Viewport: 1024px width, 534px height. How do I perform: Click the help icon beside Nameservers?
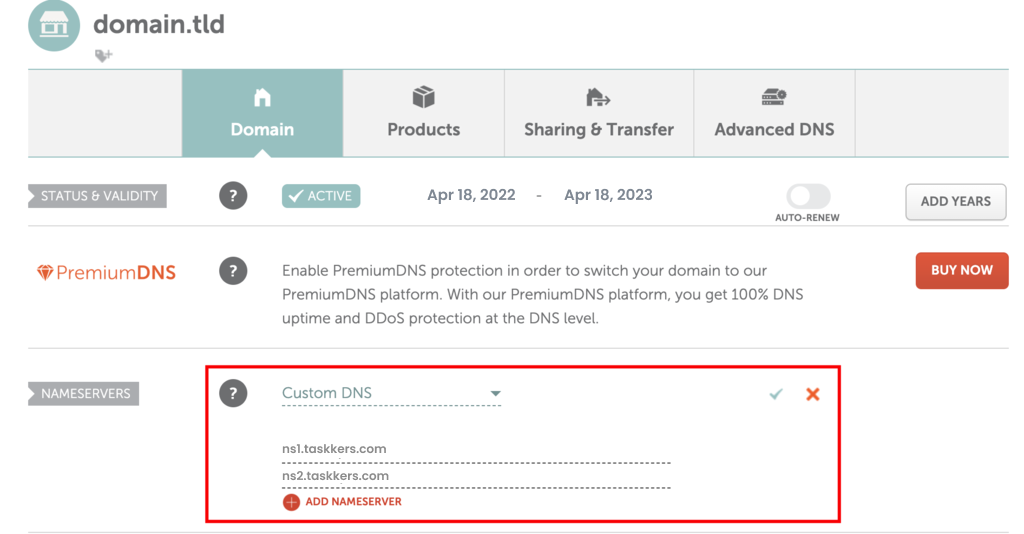pyautogui.click(x=233, y=394)
